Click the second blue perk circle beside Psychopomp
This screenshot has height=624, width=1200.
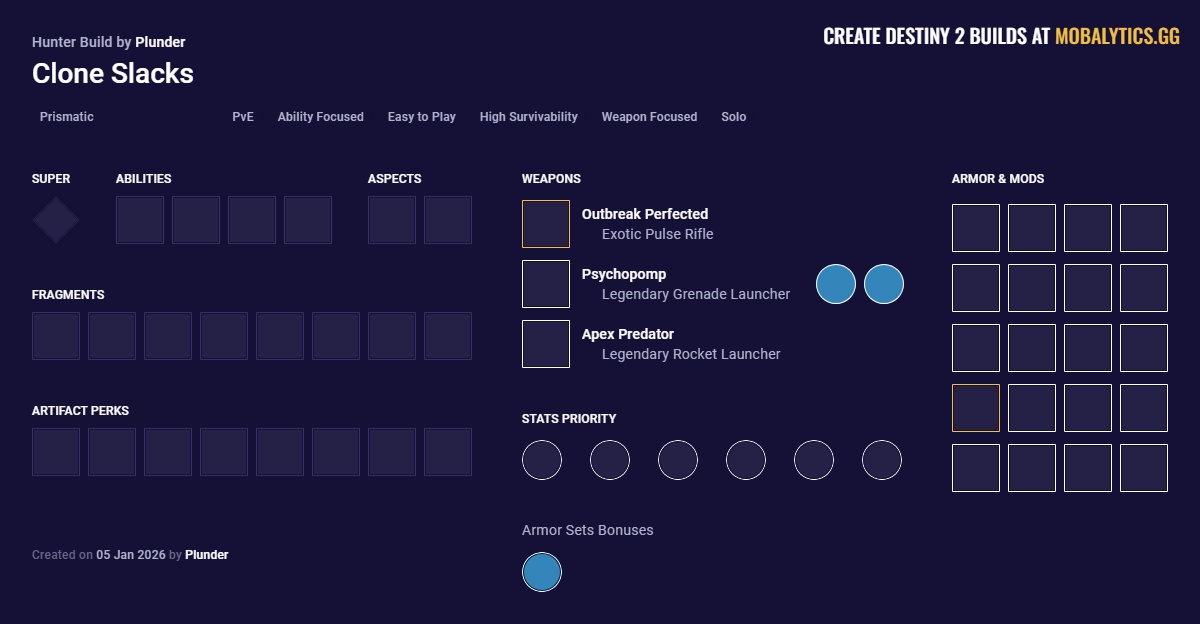[x=884, y=284]
